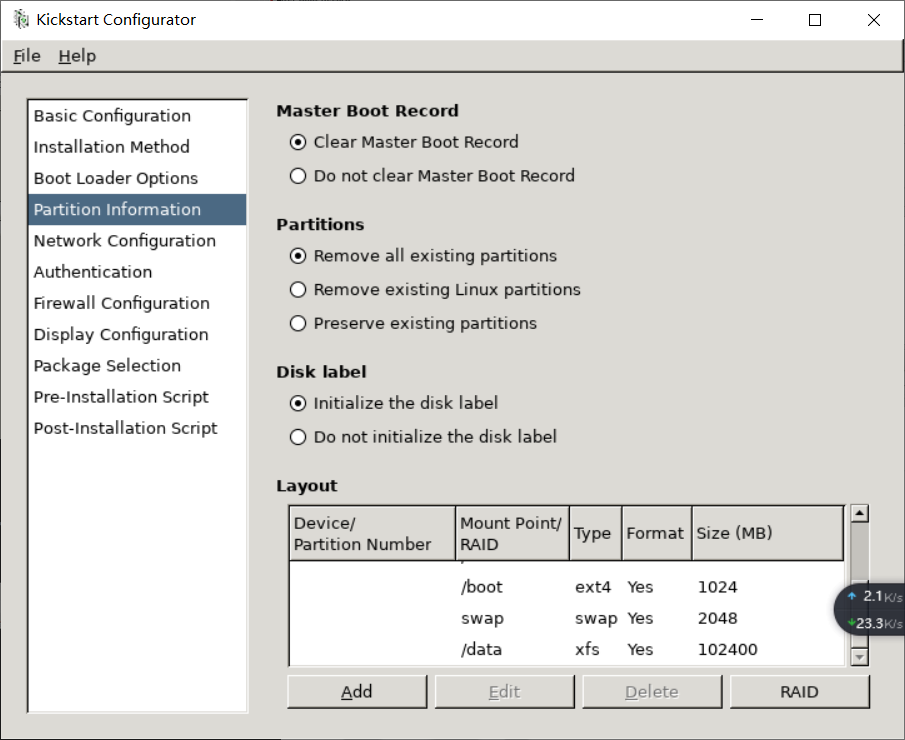Click the RAID button
Screen dimensions: 905x740
point(799,692)
